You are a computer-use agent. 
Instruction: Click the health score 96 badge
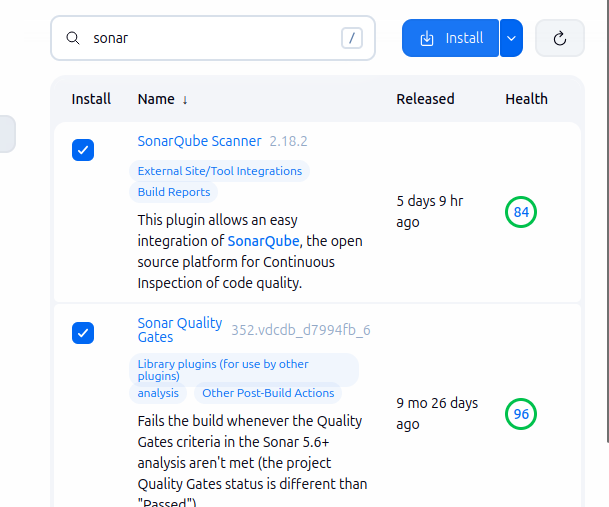pyautogui.click(x=521, y=414)
